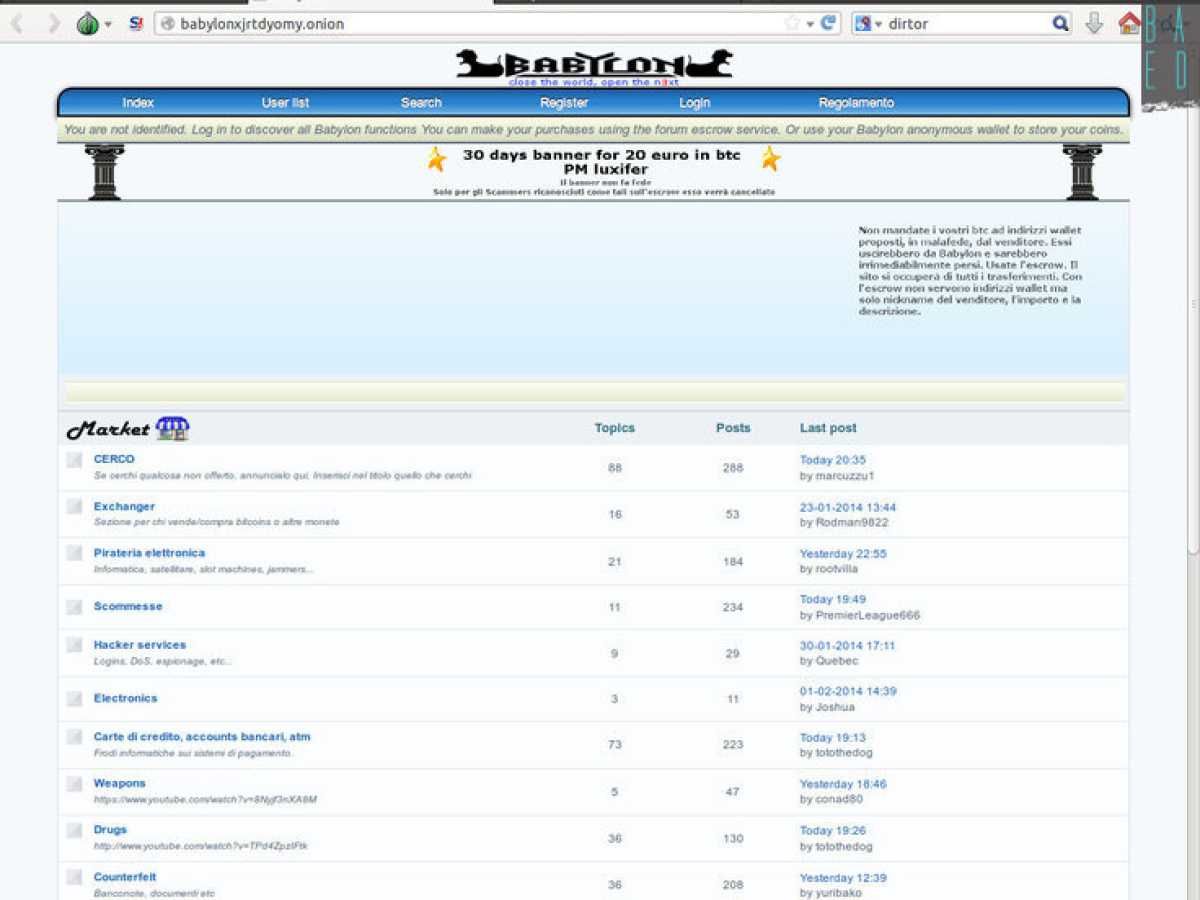Open the search engine selector dropdown
Viewport: 1200px width, 900px height.
point(869,23)
